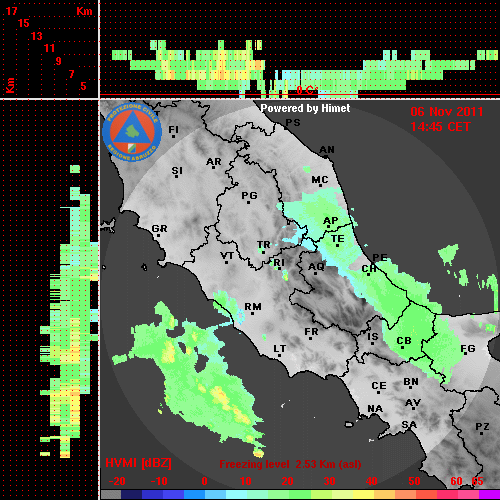Viewport: 500px width, 500px height.
Task: Click the 'Freezing level 2.53 Km (asl)' text
Action: [x=290, y=464]
